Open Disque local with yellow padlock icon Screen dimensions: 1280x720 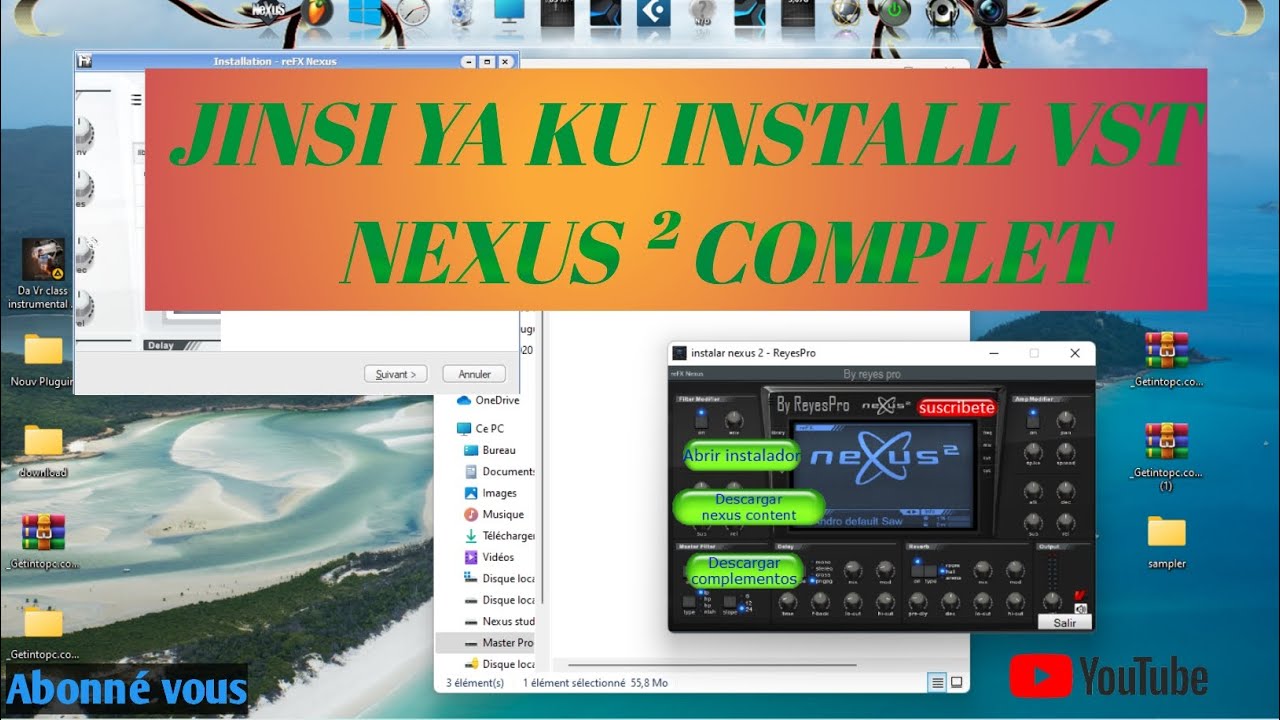499,664
